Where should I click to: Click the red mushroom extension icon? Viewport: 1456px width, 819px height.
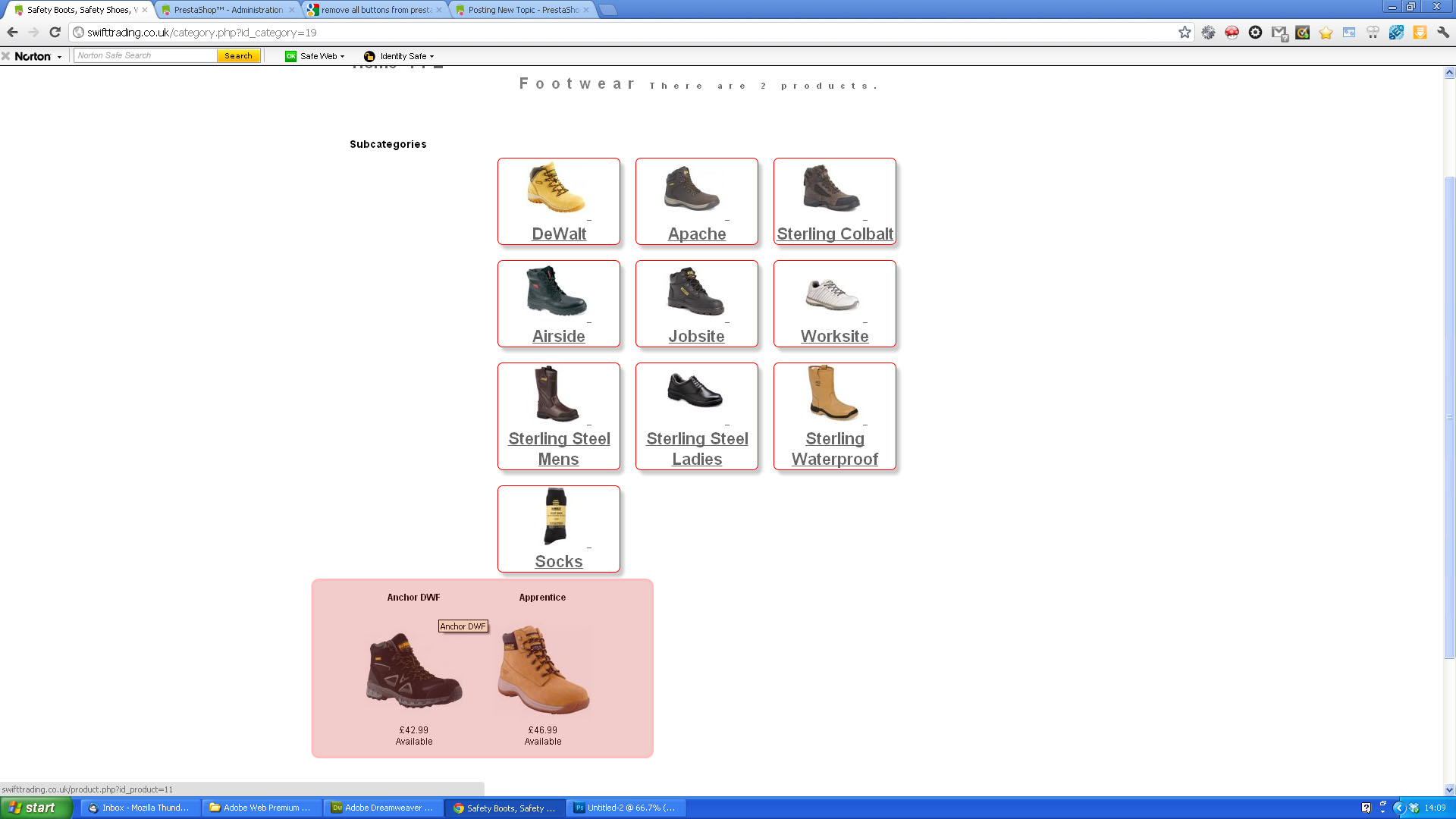point(1232,33)
